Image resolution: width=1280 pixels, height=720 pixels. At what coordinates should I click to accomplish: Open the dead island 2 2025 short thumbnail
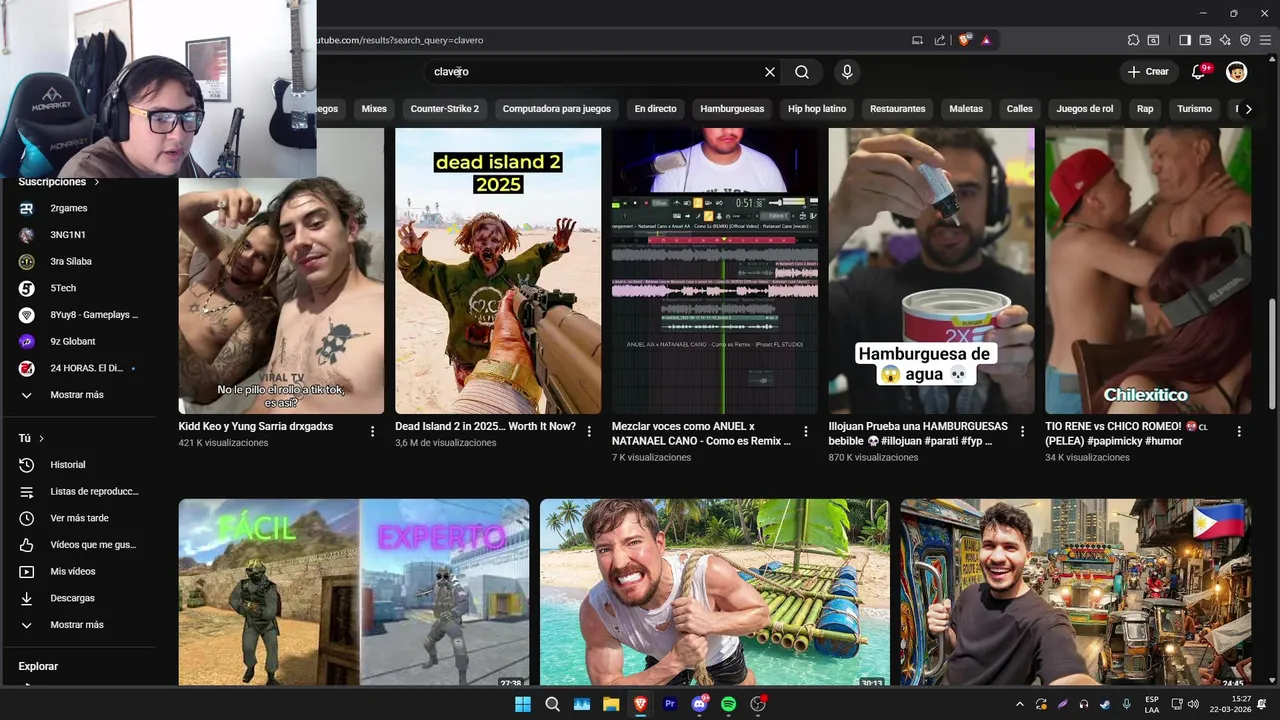pos(498,270)
